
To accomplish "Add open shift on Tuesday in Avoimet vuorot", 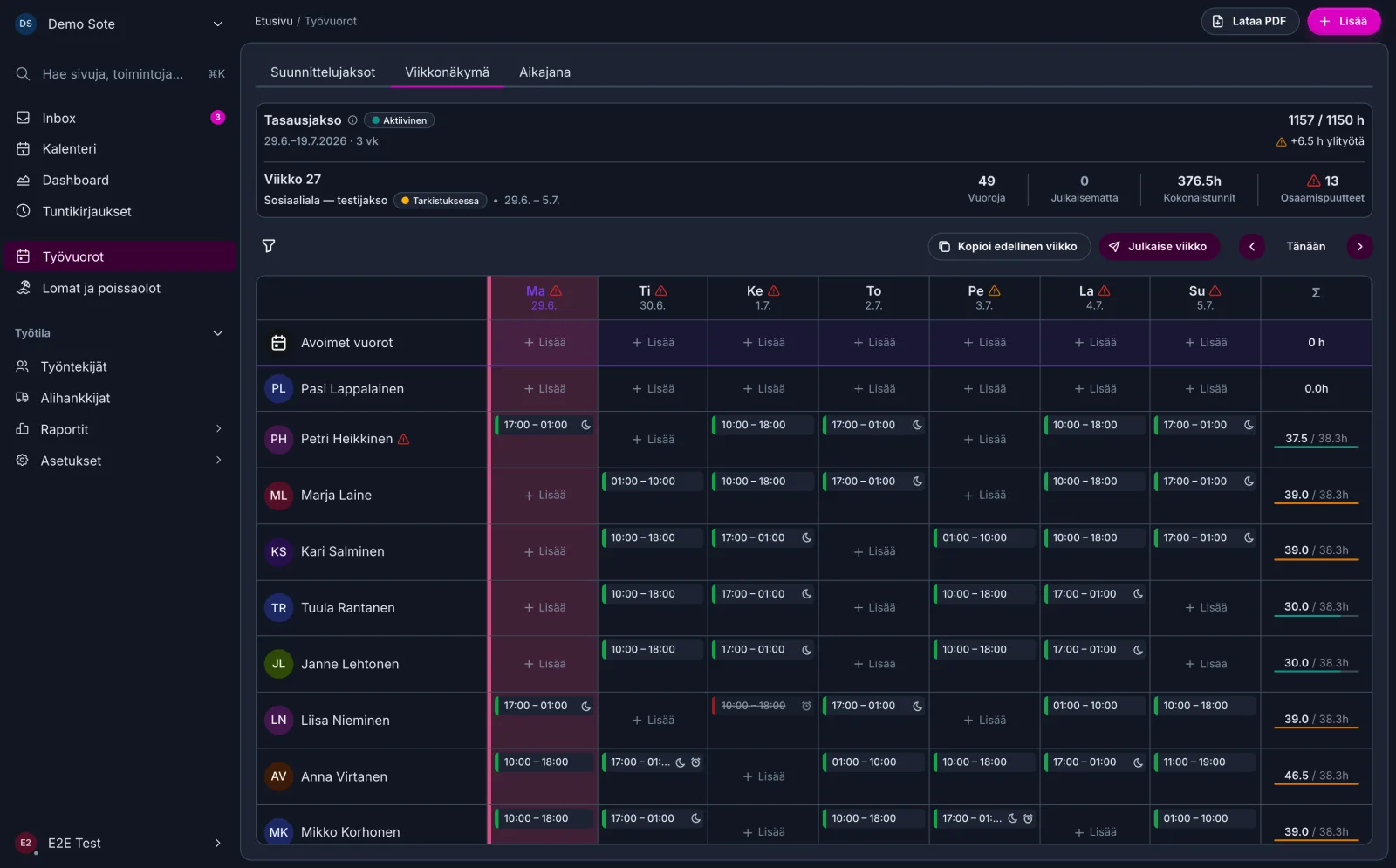I will (x=653, y=343).
